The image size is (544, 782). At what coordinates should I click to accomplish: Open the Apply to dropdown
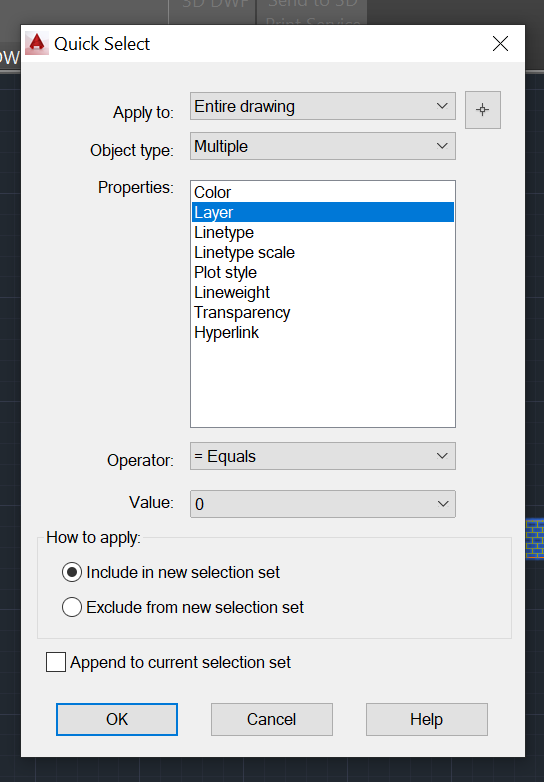tap(323, 106)
